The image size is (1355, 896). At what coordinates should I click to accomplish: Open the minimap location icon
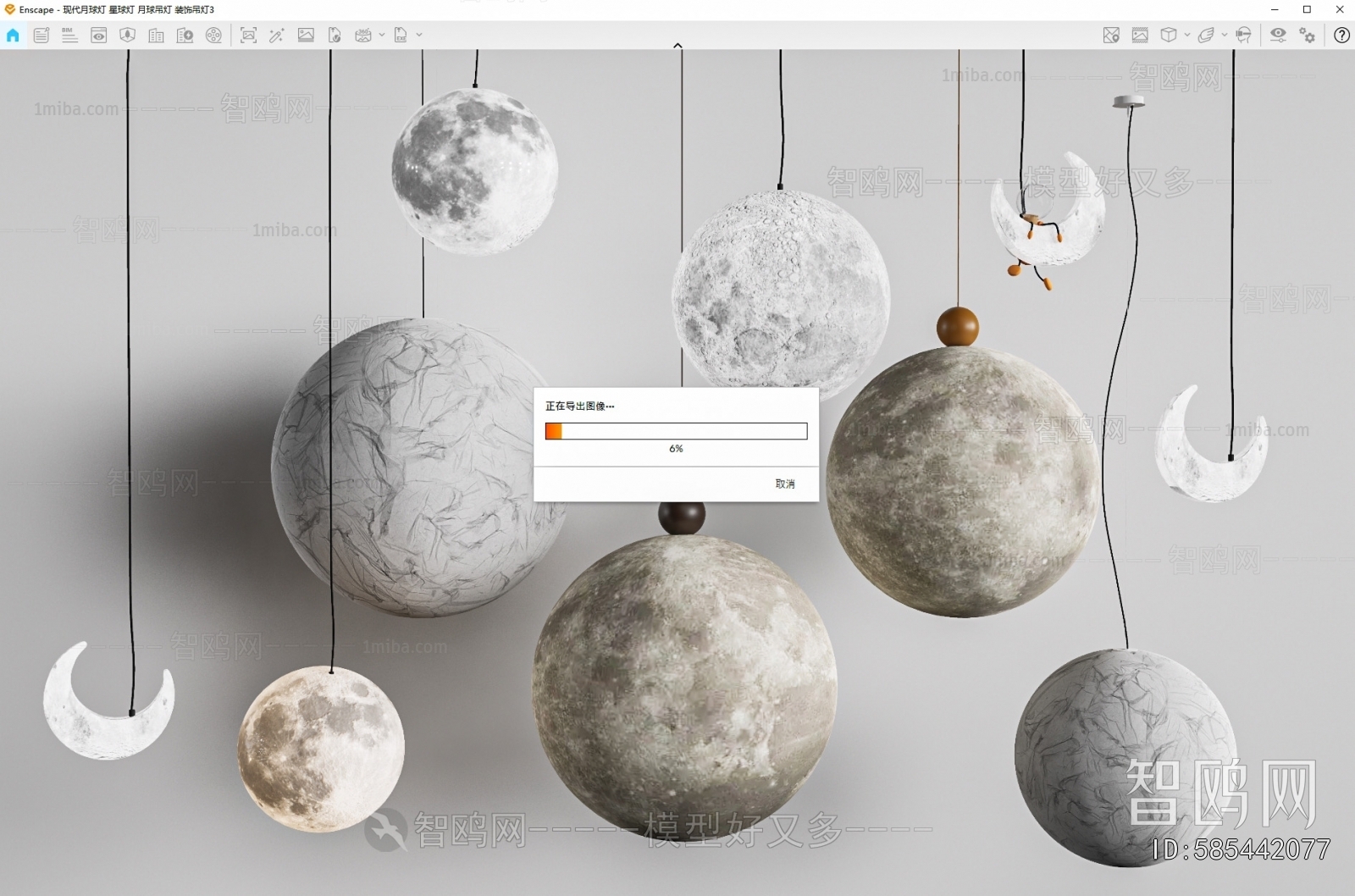click(1111, 36)
